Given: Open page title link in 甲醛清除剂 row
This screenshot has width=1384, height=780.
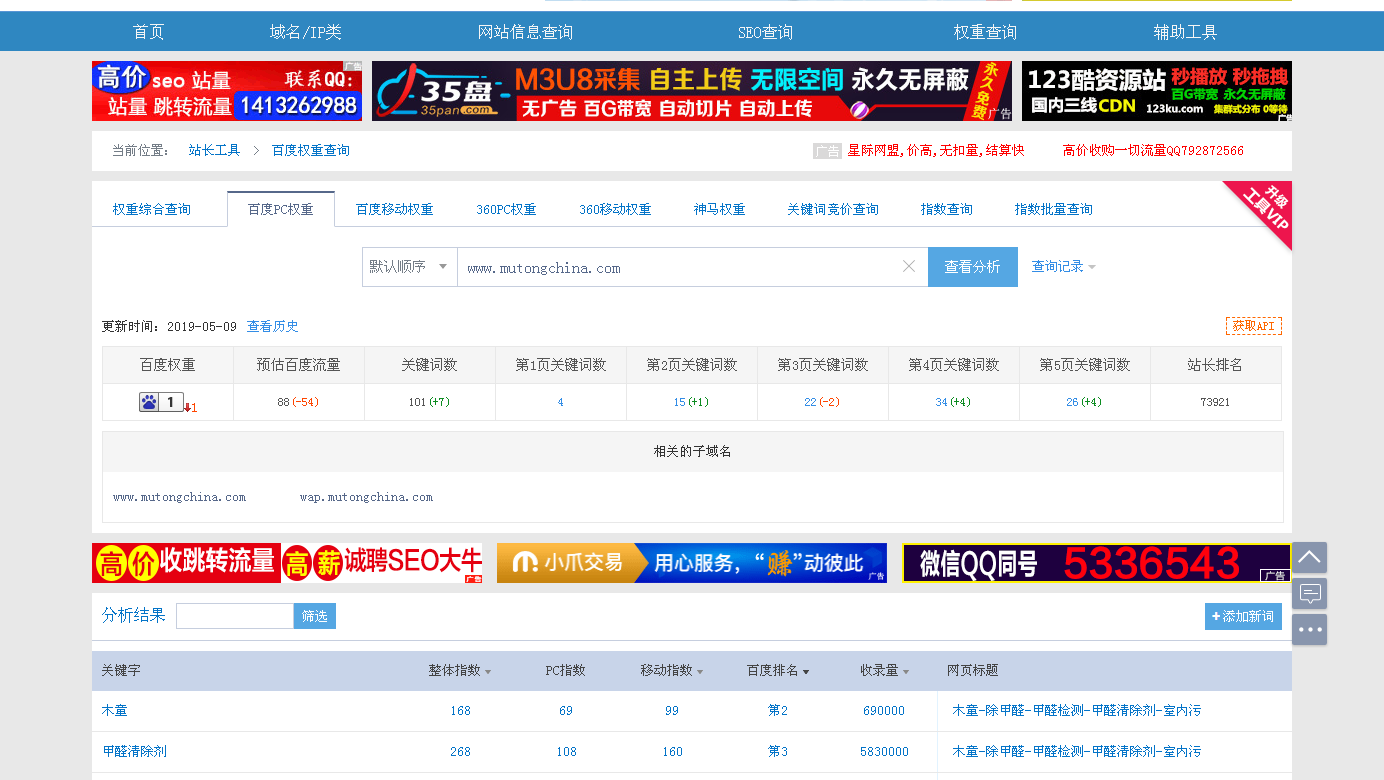Looking at the screenshot, I should tap(1076, 751).
